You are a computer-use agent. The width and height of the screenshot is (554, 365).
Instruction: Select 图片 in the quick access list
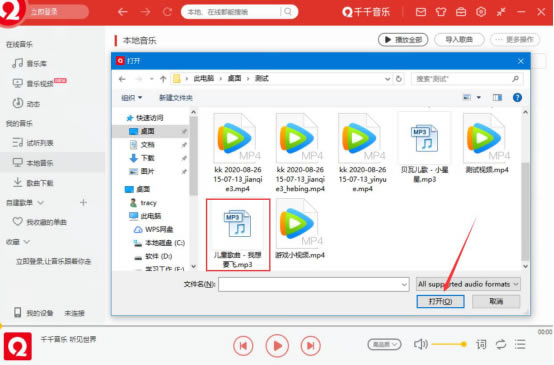[142, 171]
